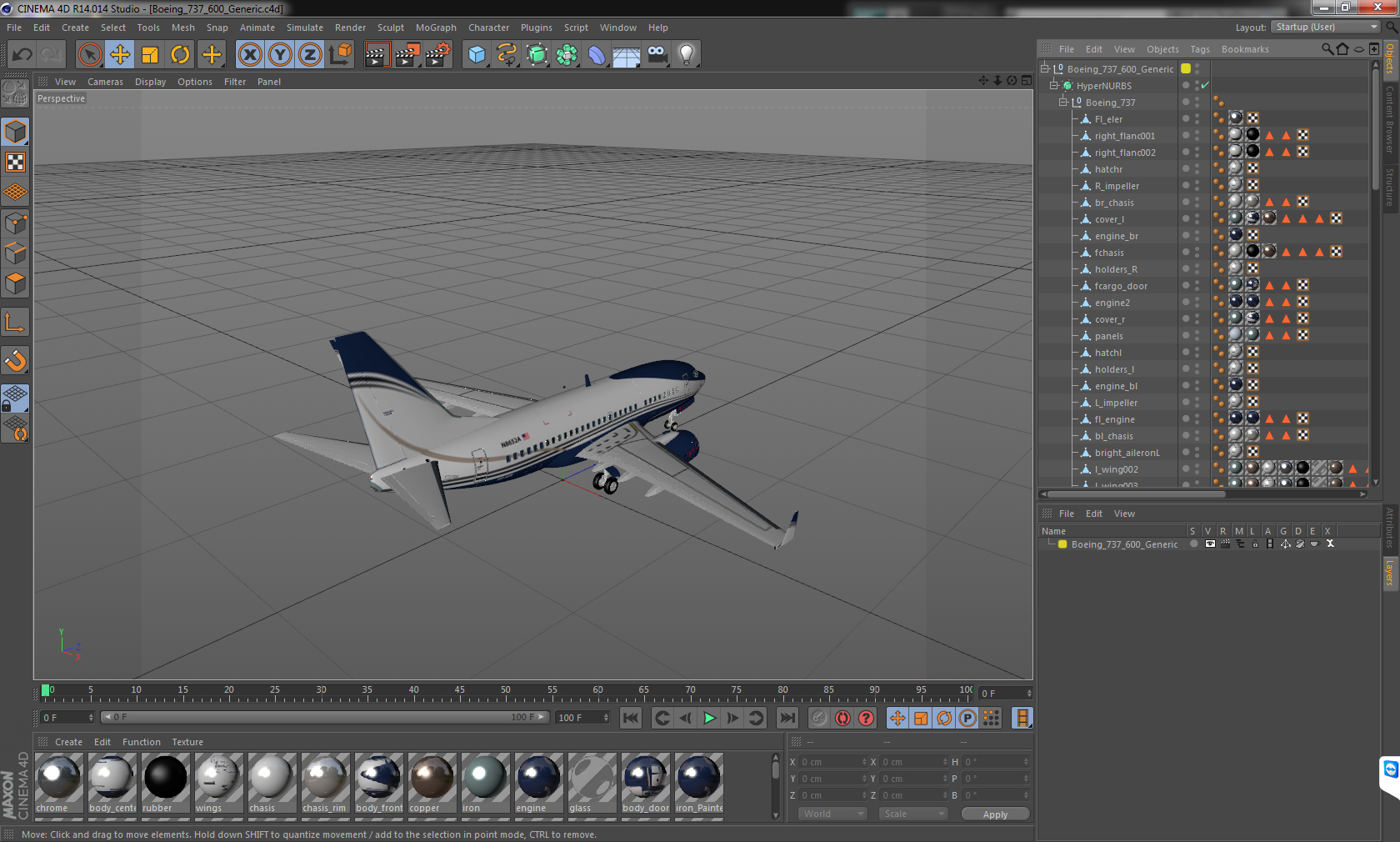Open the Content Browser side tab

coord(1390,119)
